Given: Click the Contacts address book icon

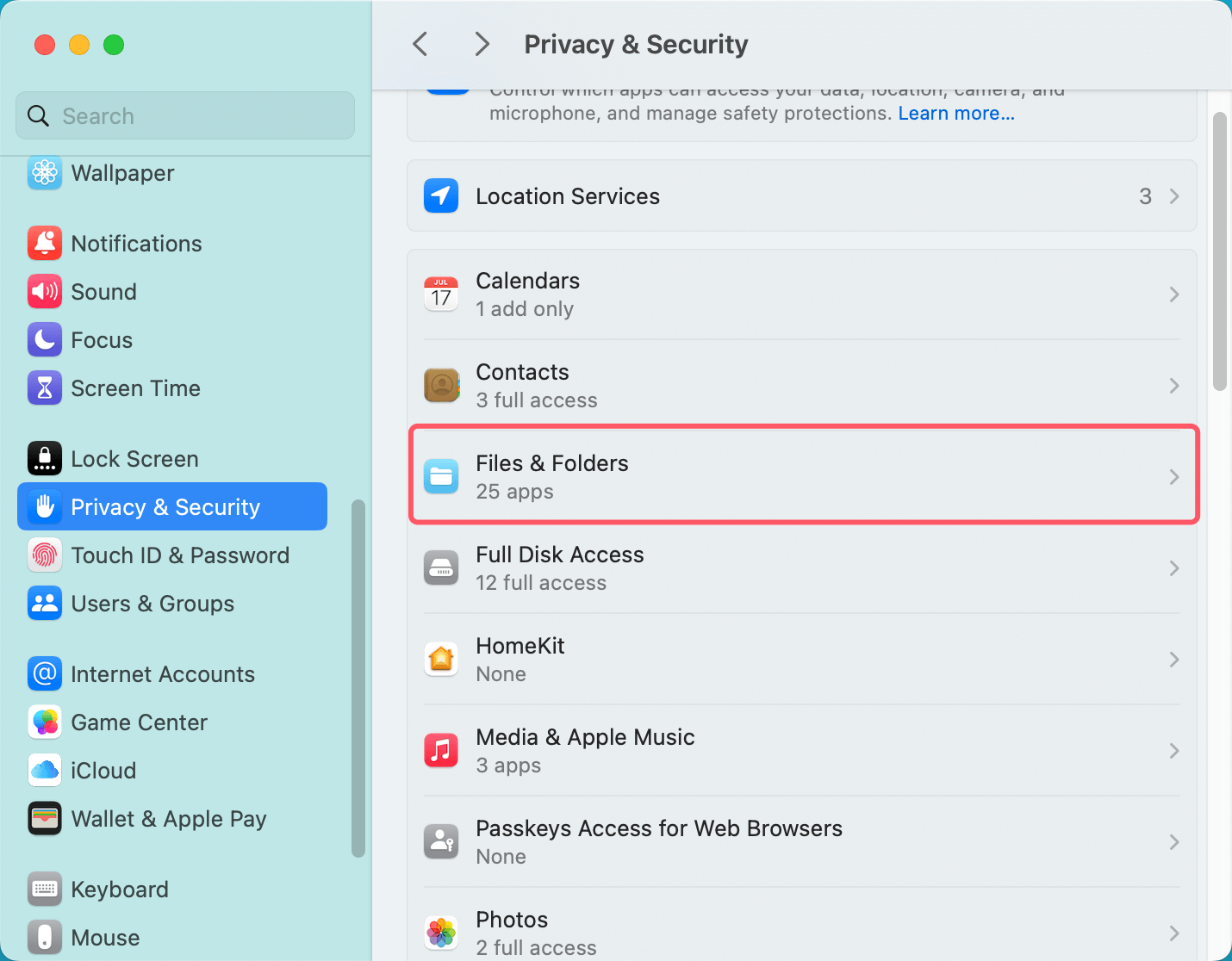Looking at the screenshot, I should 441,385.
